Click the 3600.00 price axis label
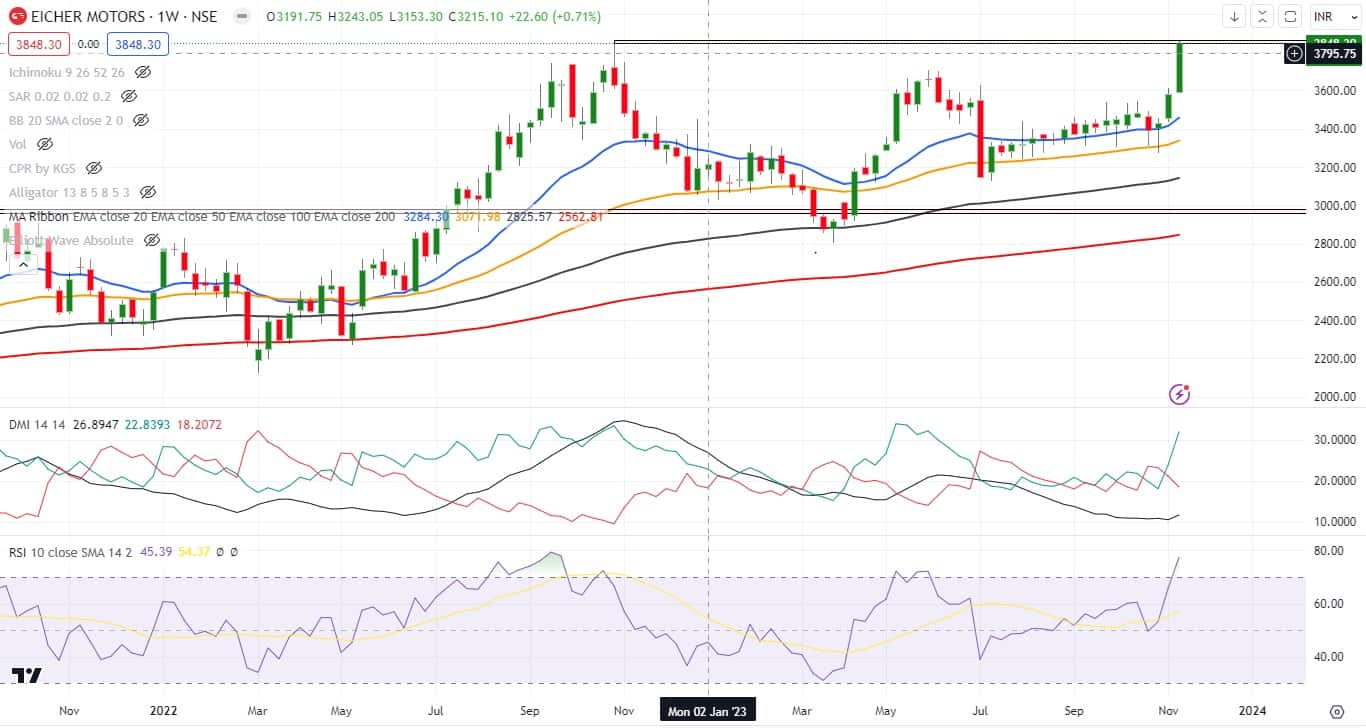 [1334, 91]
